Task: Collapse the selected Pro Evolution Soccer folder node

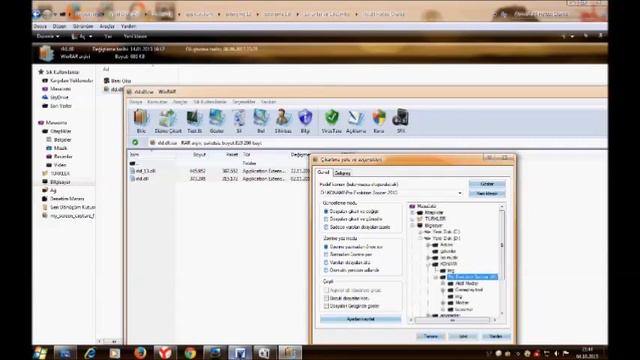Action: 436,277
